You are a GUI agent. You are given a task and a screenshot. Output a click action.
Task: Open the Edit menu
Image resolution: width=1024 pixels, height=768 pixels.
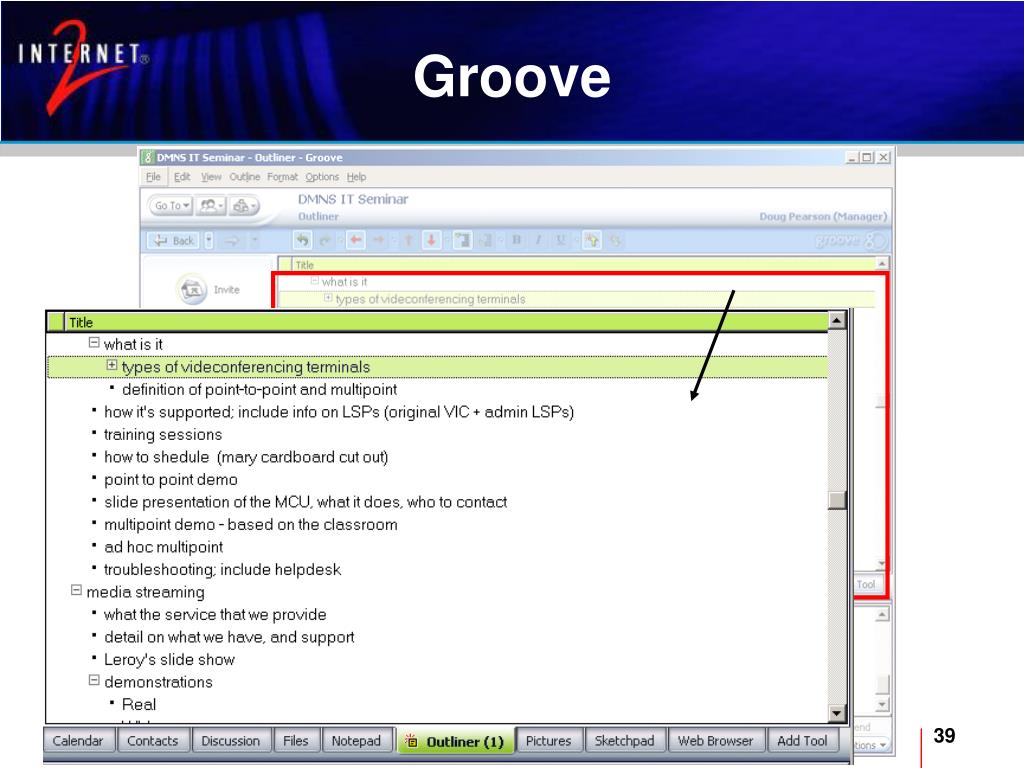182,177
